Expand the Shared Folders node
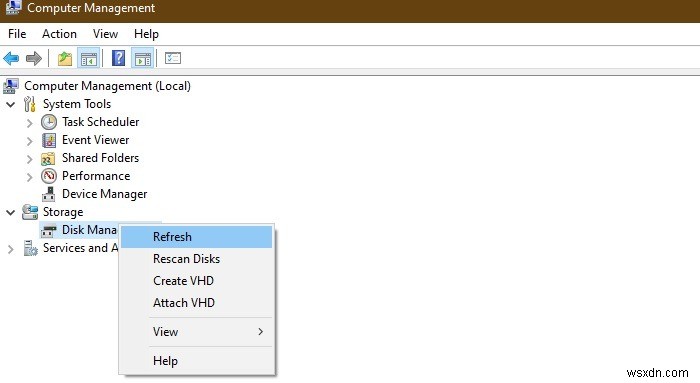This screenshot has width=700, height=383. [29, 159]
